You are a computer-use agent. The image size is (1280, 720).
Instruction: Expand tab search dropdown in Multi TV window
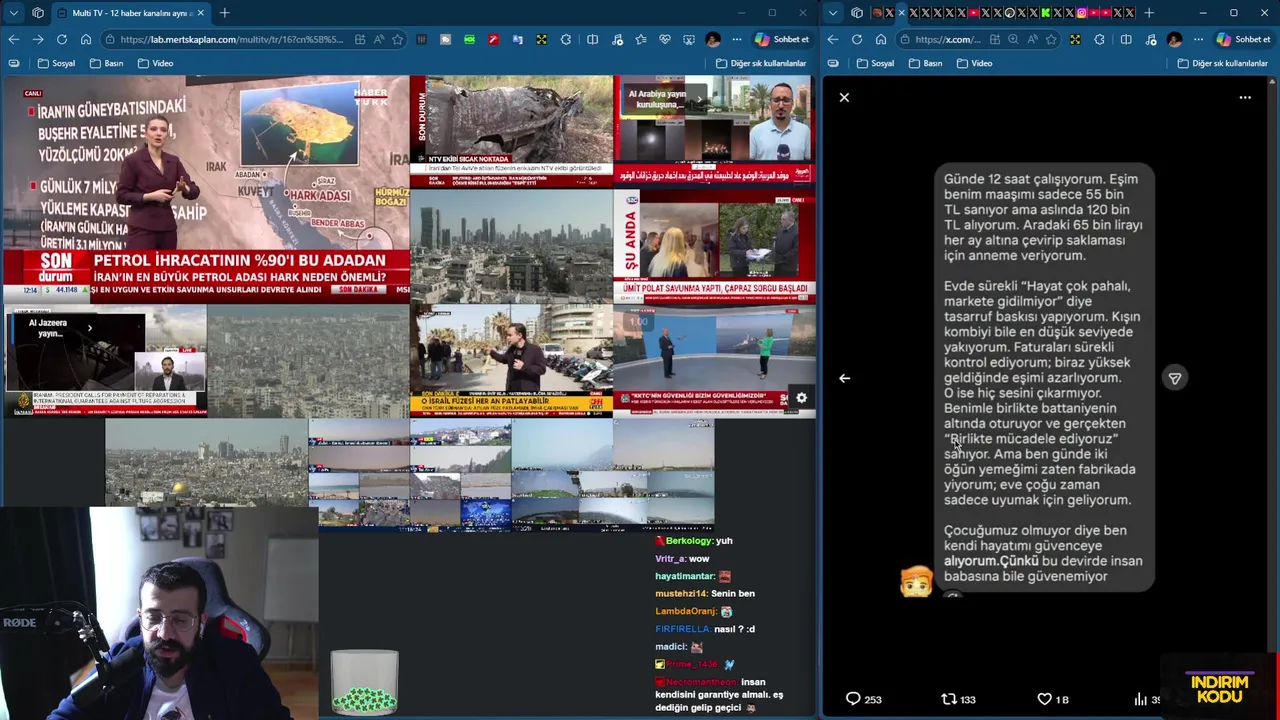click(x=13, y=13)
